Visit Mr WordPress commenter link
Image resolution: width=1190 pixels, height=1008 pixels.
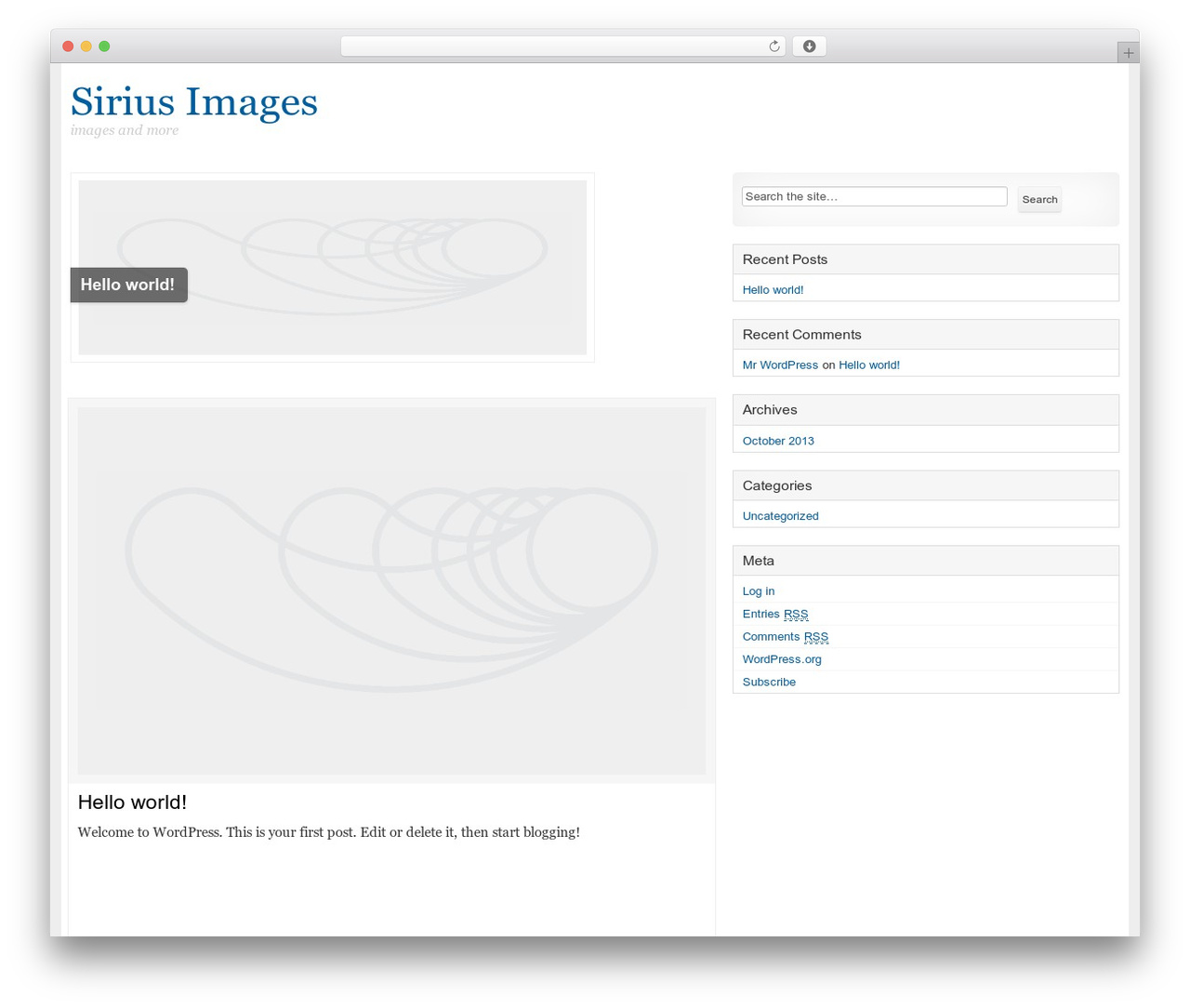click(780, 365)
